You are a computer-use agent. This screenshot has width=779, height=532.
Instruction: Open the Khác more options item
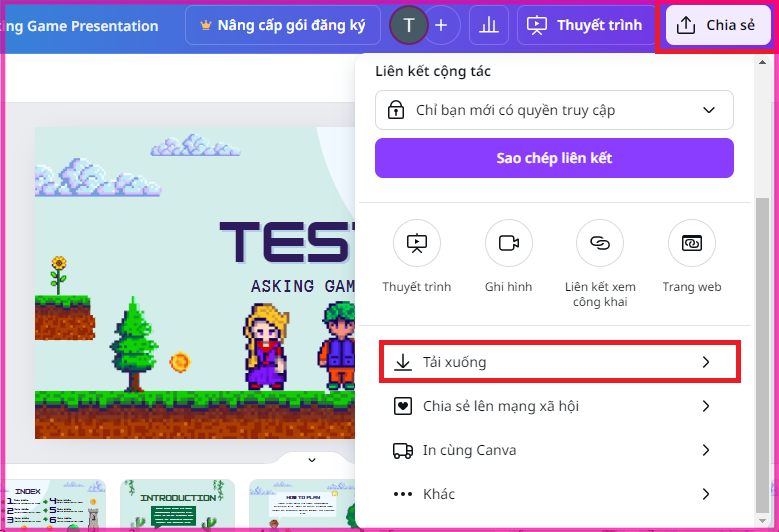[554, 494]
